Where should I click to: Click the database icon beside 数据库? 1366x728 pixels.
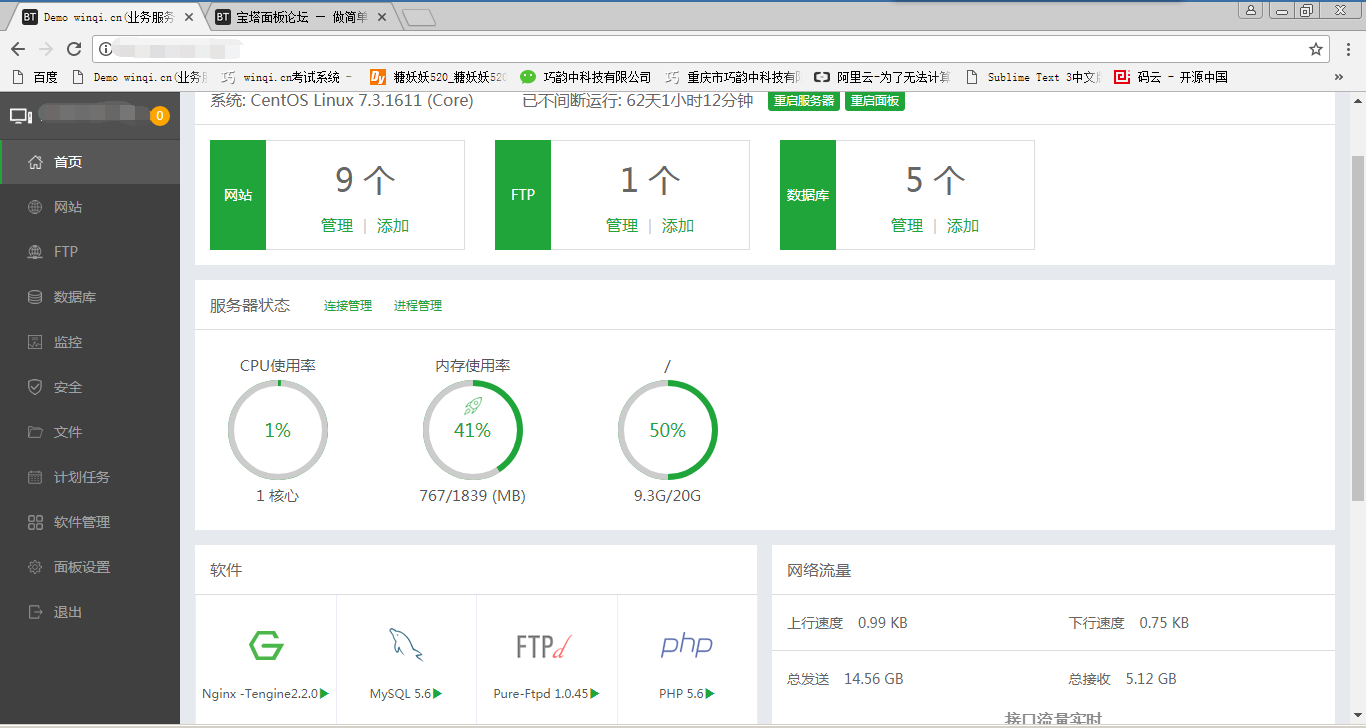coord(36,297)
